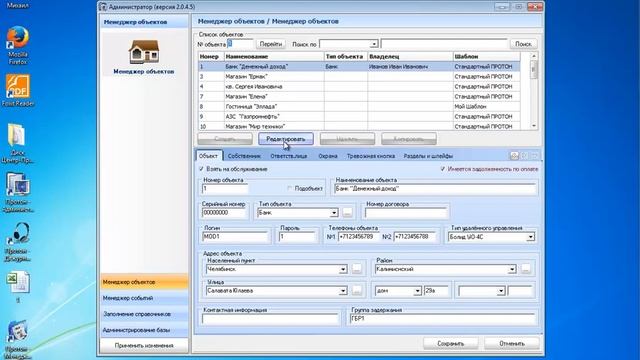
Task: Focus the Пароль field
Action: [x=297, y=237]
